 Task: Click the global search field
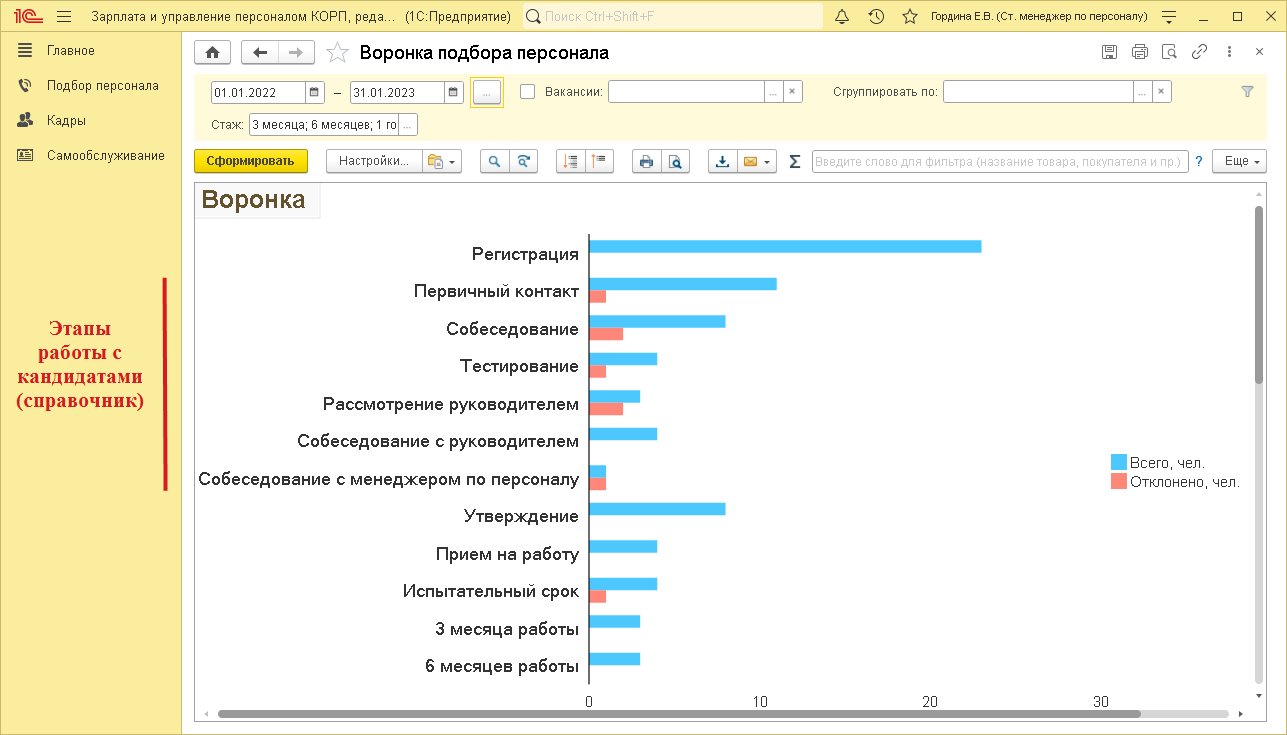[x=672, y=17]
